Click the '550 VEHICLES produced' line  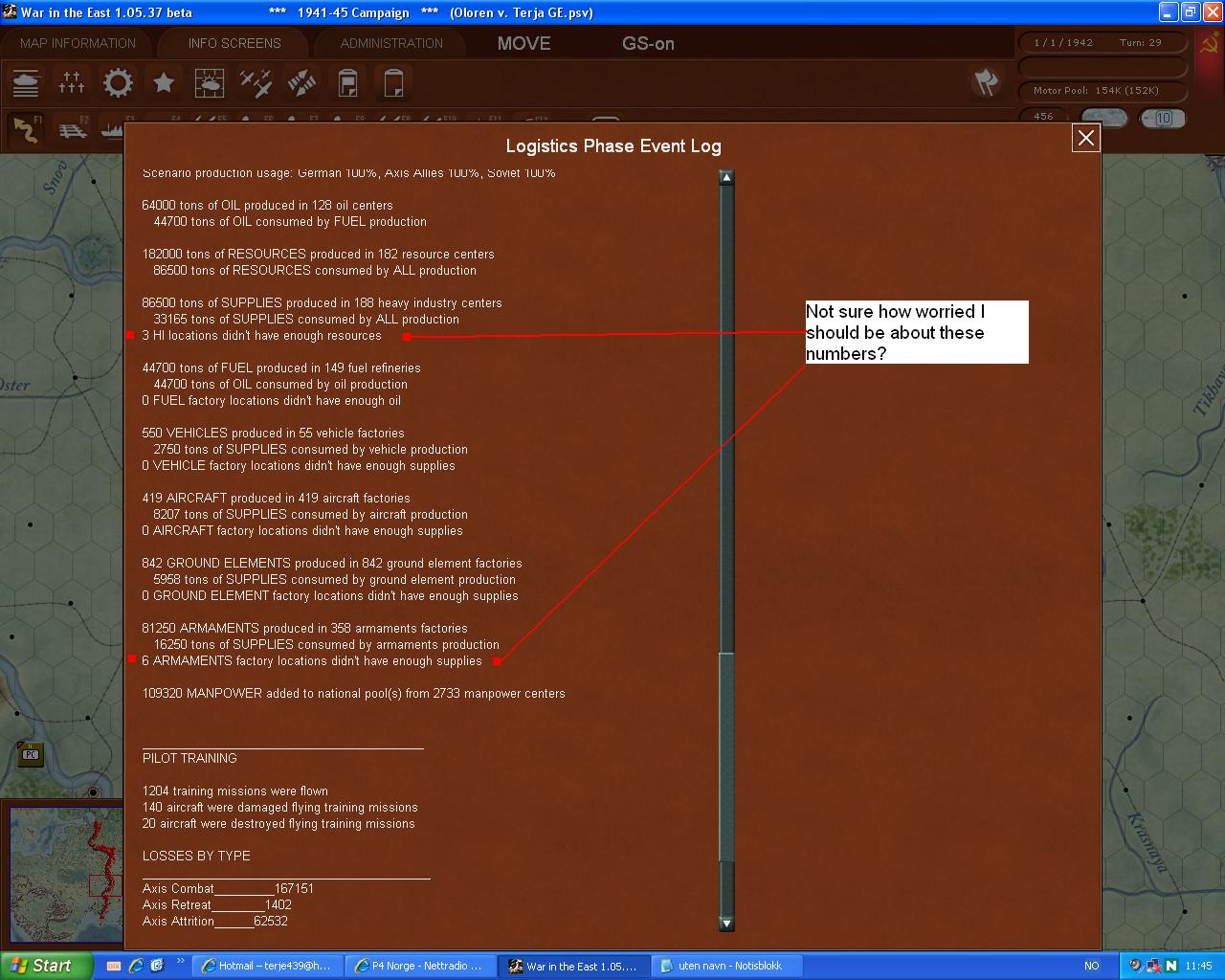tap(273, 434)
